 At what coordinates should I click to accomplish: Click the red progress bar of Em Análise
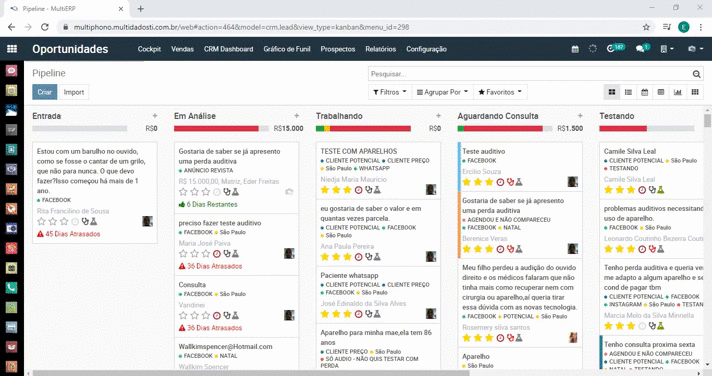216,129
